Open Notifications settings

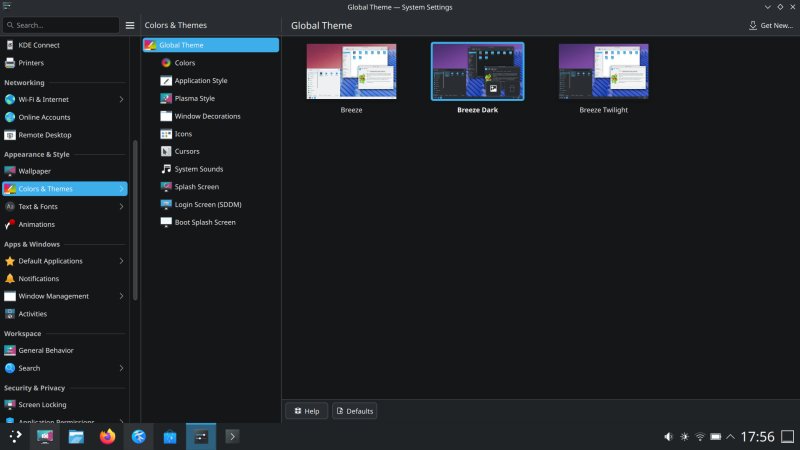point(64,279)
